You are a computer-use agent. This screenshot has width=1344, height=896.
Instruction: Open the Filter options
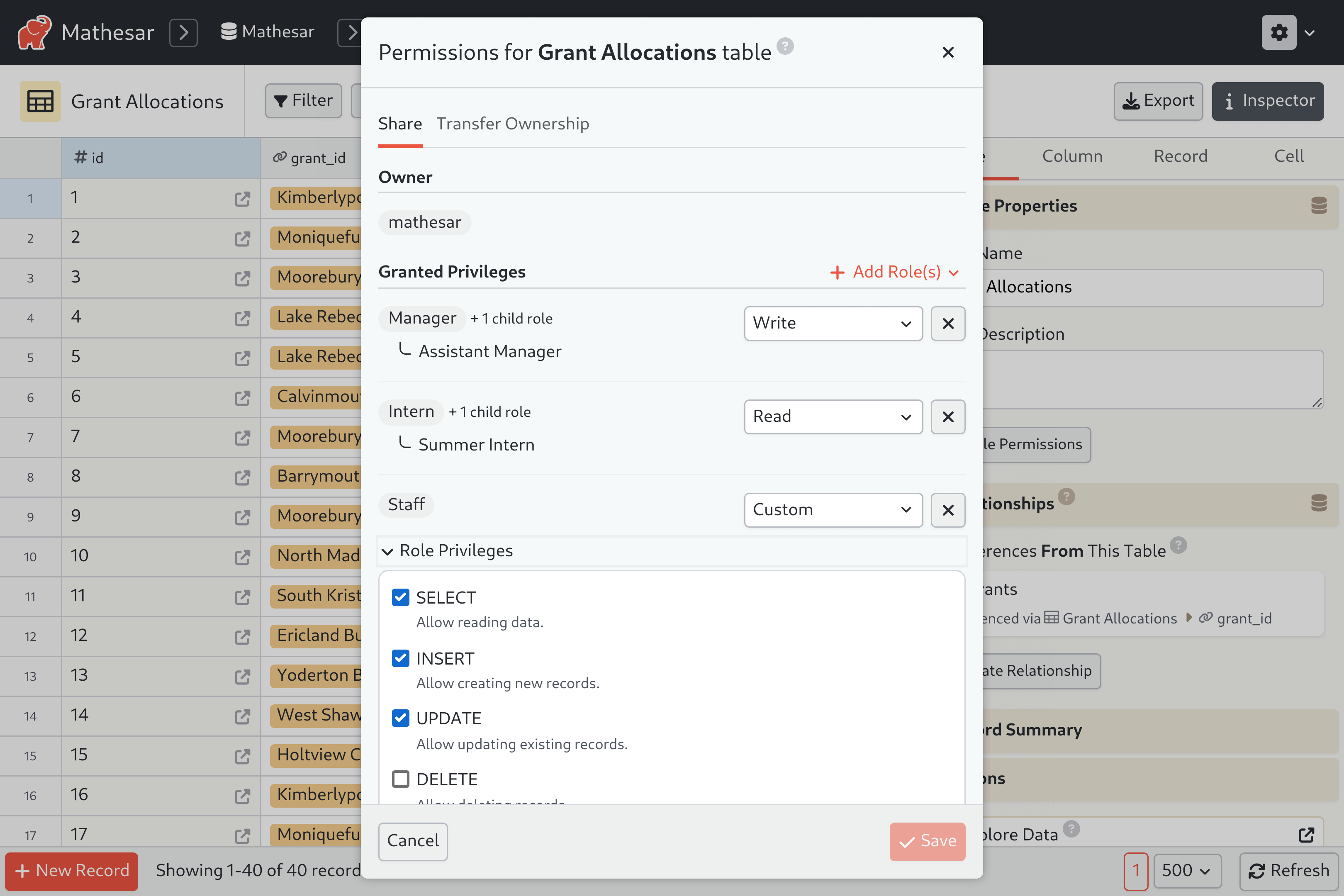303,100
